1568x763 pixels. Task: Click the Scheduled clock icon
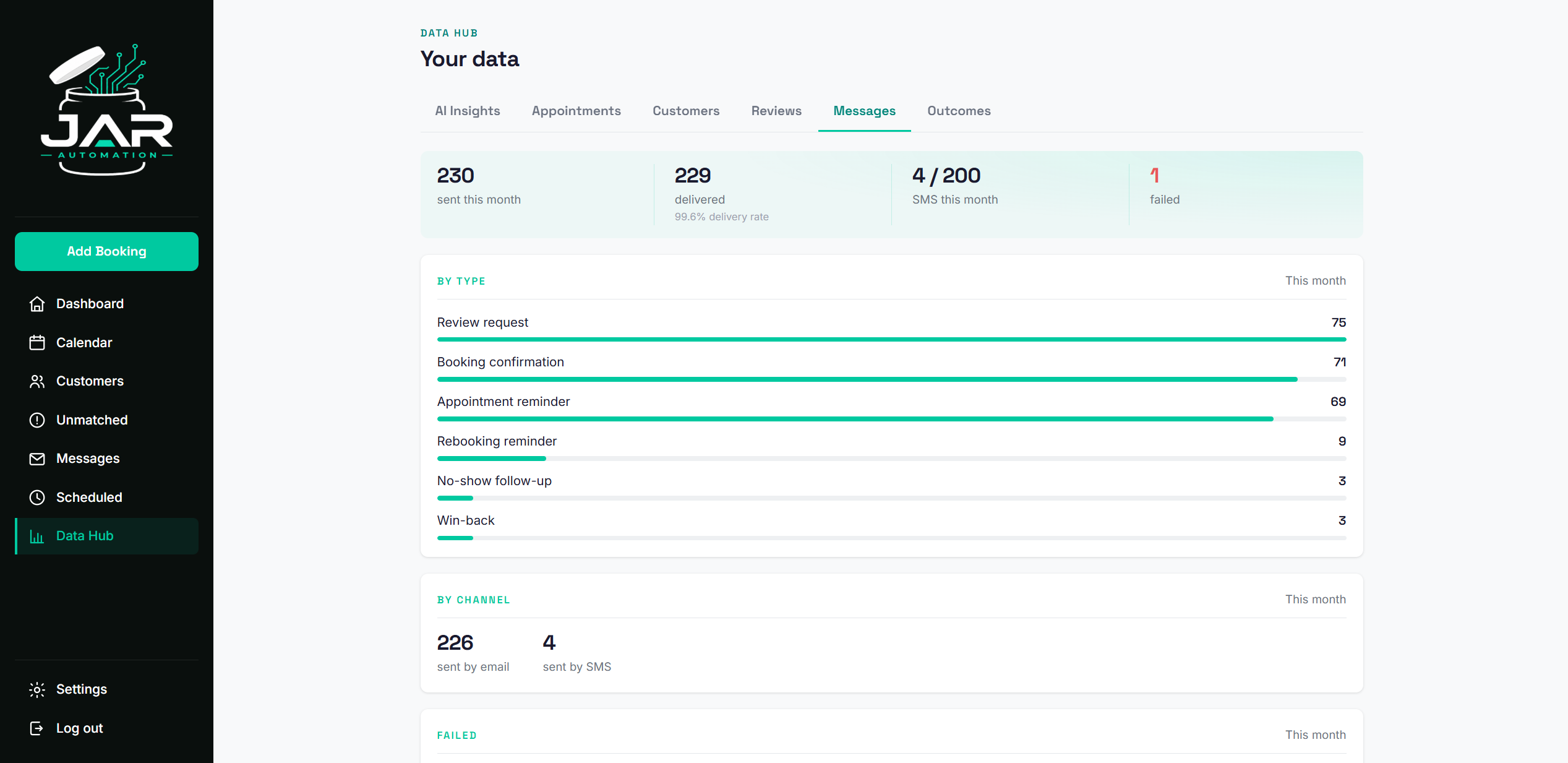[37, 498]
